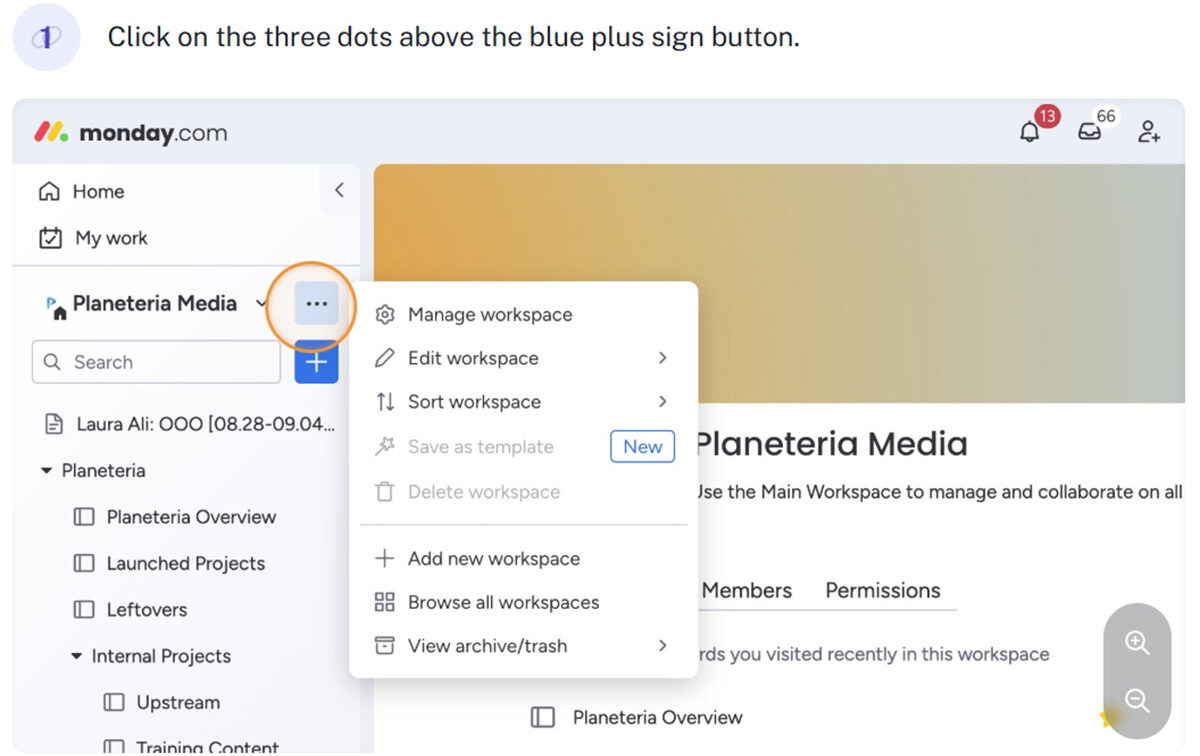The width and height of the screenshot is (1200, 756).
Task: Open the Launched Projects board
Action: pos(169,563)
